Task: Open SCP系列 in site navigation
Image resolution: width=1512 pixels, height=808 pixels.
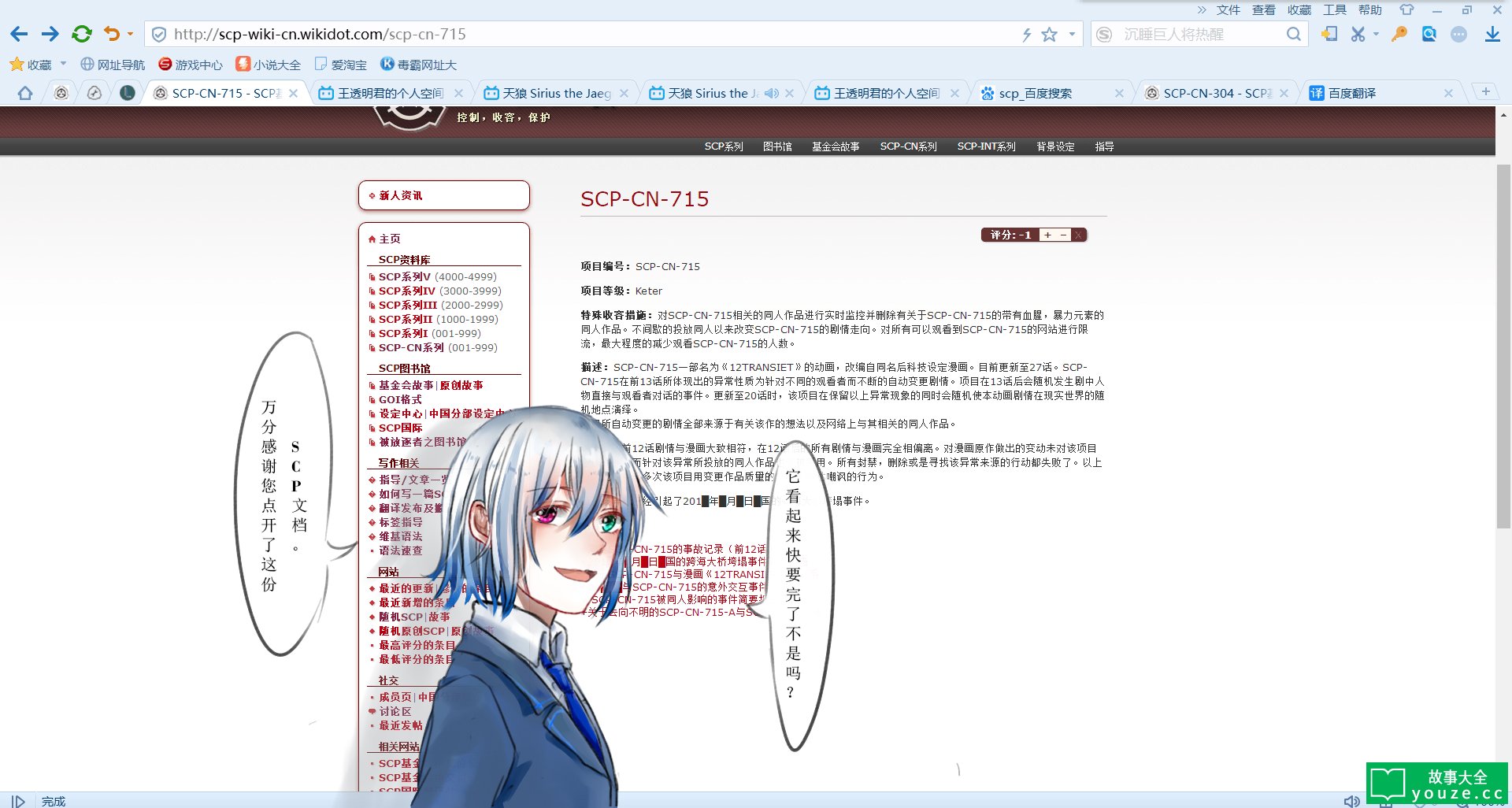Action: coord(724,146)
